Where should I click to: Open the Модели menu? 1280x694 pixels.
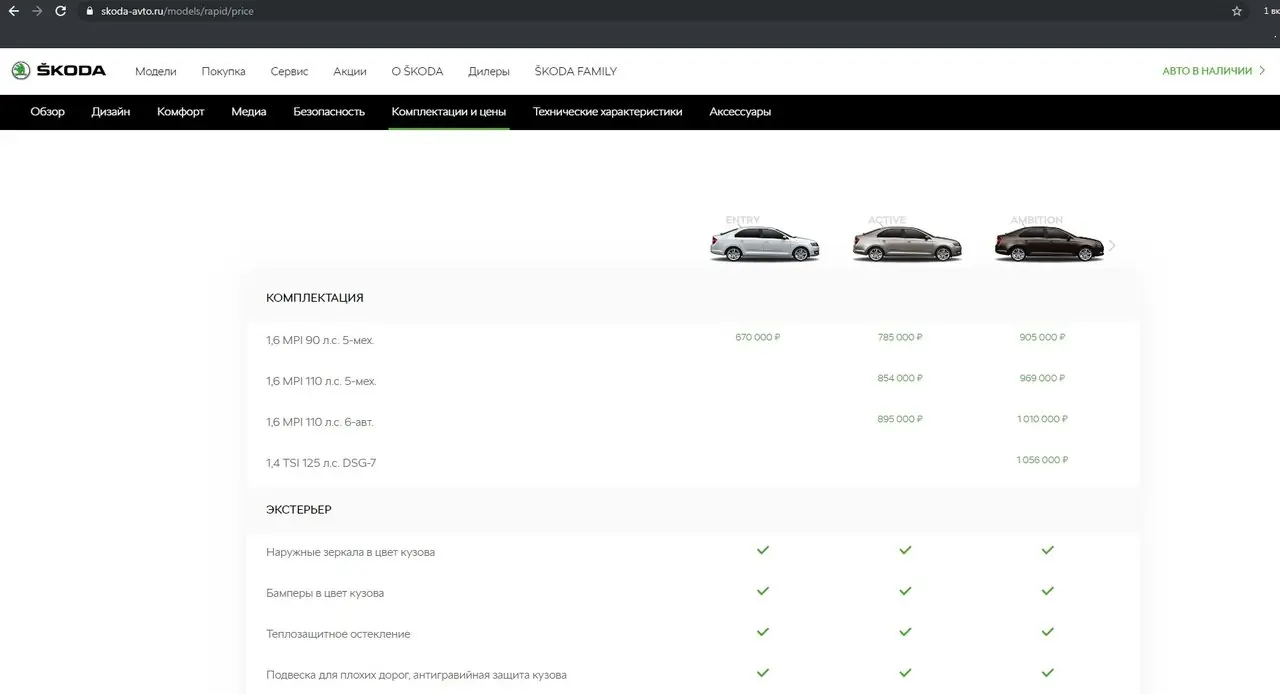(155, 72)
